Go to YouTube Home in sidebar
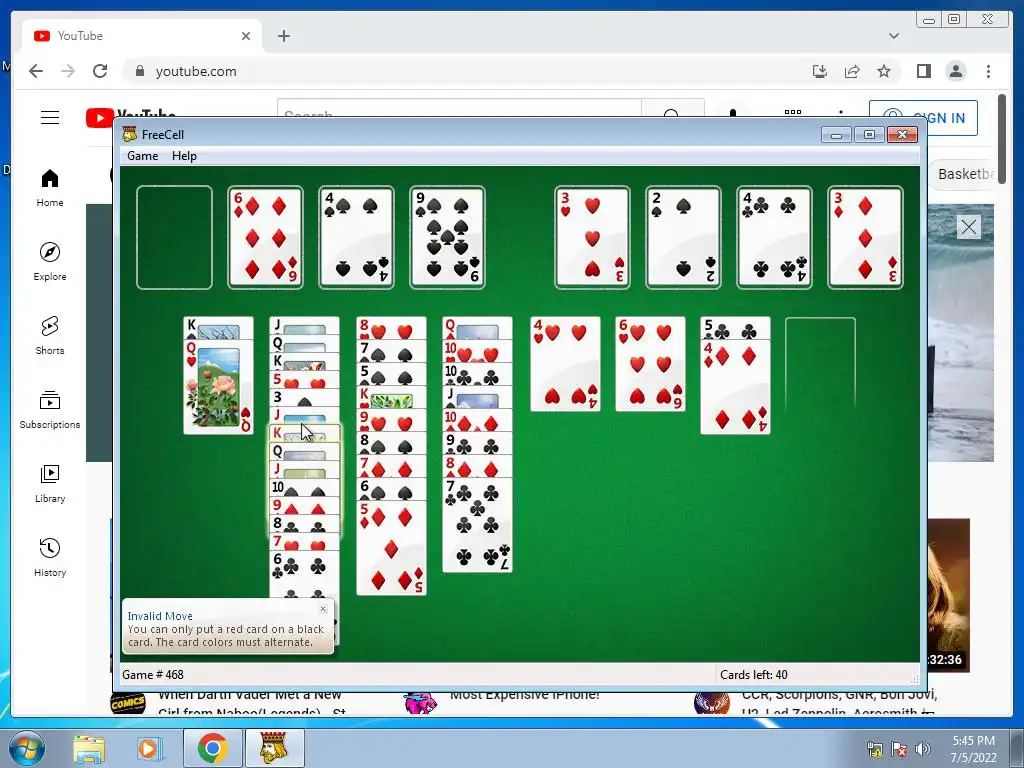Viewport: 1024px width, 768px height. click(50, 188)
